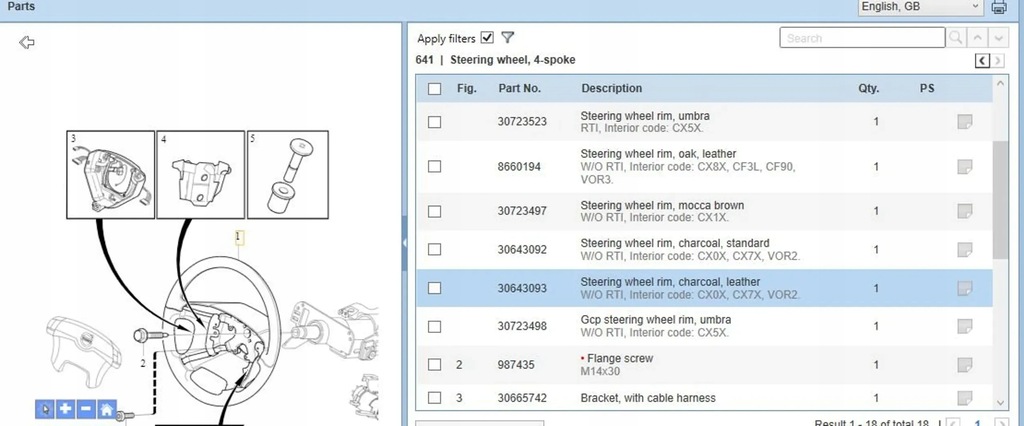Click part number 30643093

(x=522, y=288)
